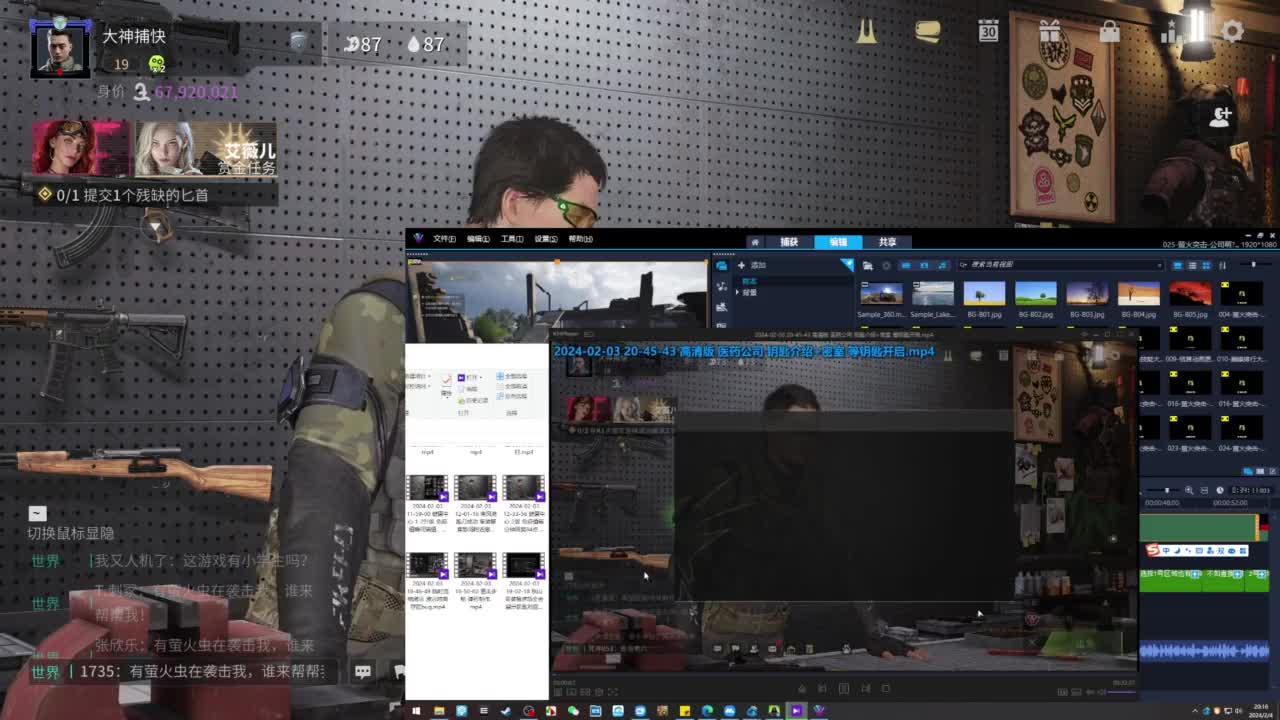The height and width of the screenshot is (720, 1280).
Task: Toggle the show photos filter button
Action: [x=924, y=265]
